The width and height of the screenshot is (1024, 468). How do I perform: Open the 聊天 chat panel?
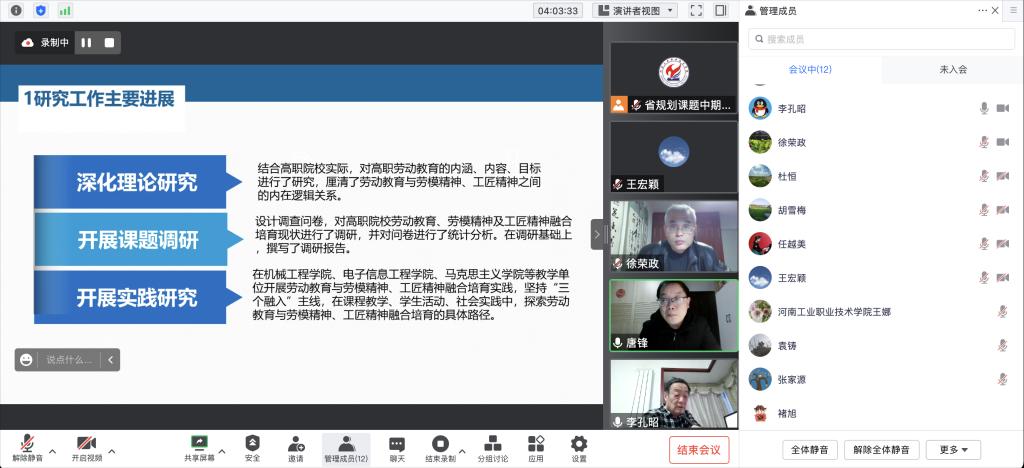(397, 446)
